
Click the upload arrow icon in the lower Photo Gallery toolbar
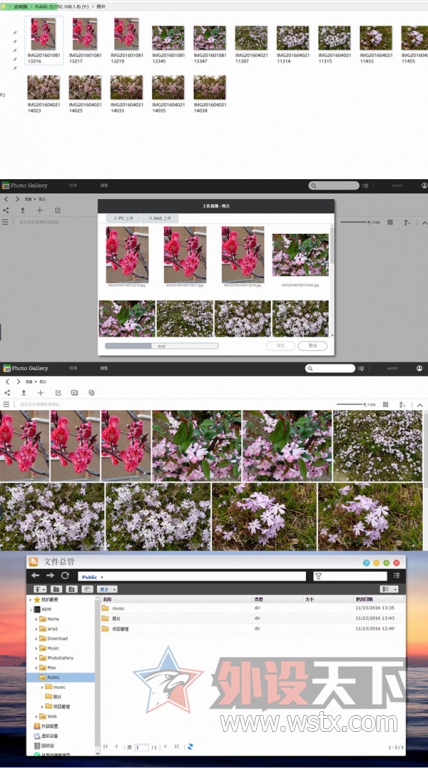click(x=23, y=393)
